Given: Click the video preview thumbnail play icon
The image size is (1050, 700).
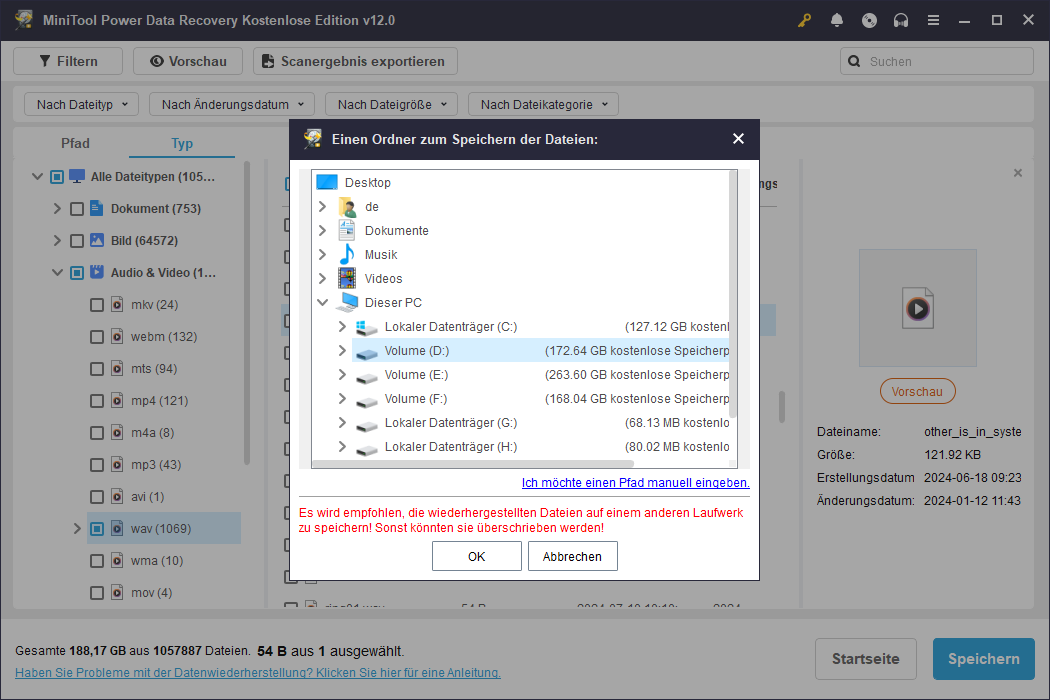Looking at the screenshot, I should click(917, 308).
